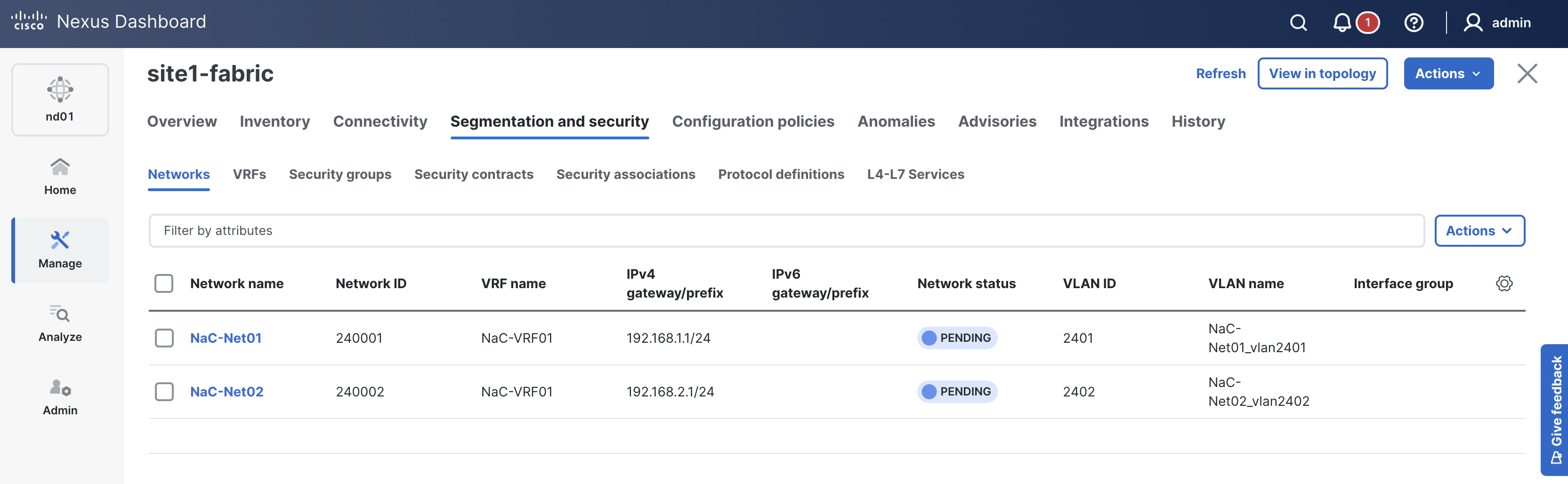Open table column settings gear
Image resolution: width=1568 pixels, height=484 pixels.
[x=1503, y=283]
